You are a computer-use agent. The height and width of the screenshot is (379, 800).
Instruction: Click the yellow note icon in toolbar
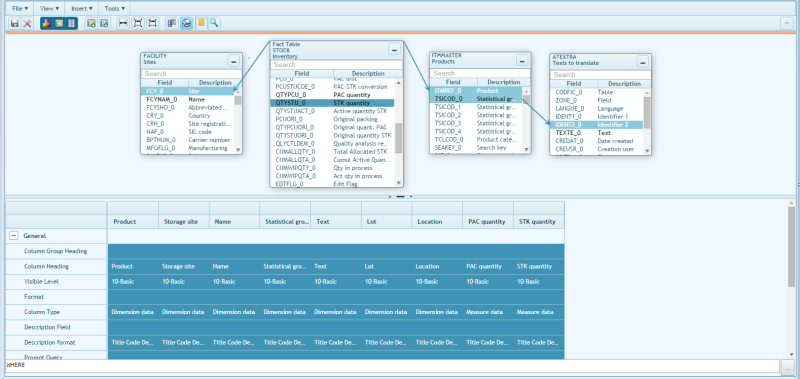[202, 23]
